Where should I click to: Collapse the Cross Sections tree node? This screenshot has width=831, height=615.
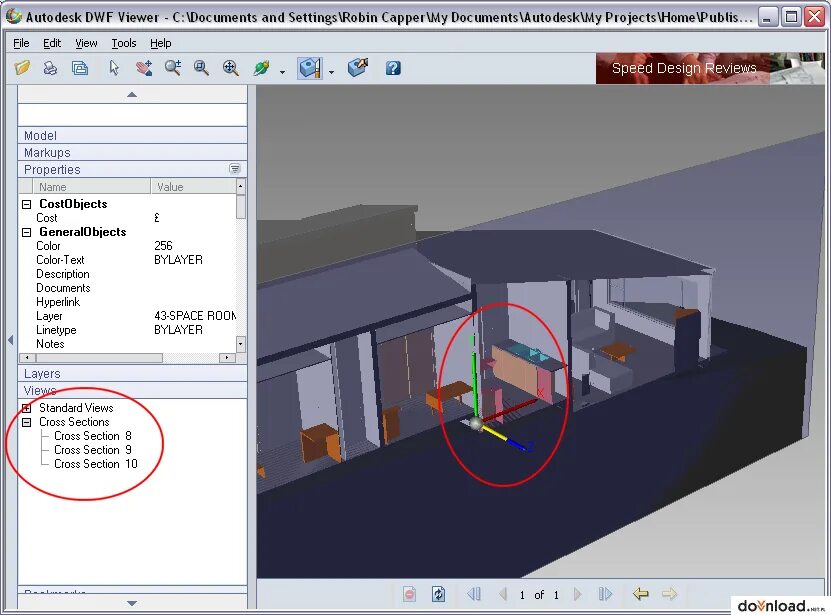coord(26,423)
